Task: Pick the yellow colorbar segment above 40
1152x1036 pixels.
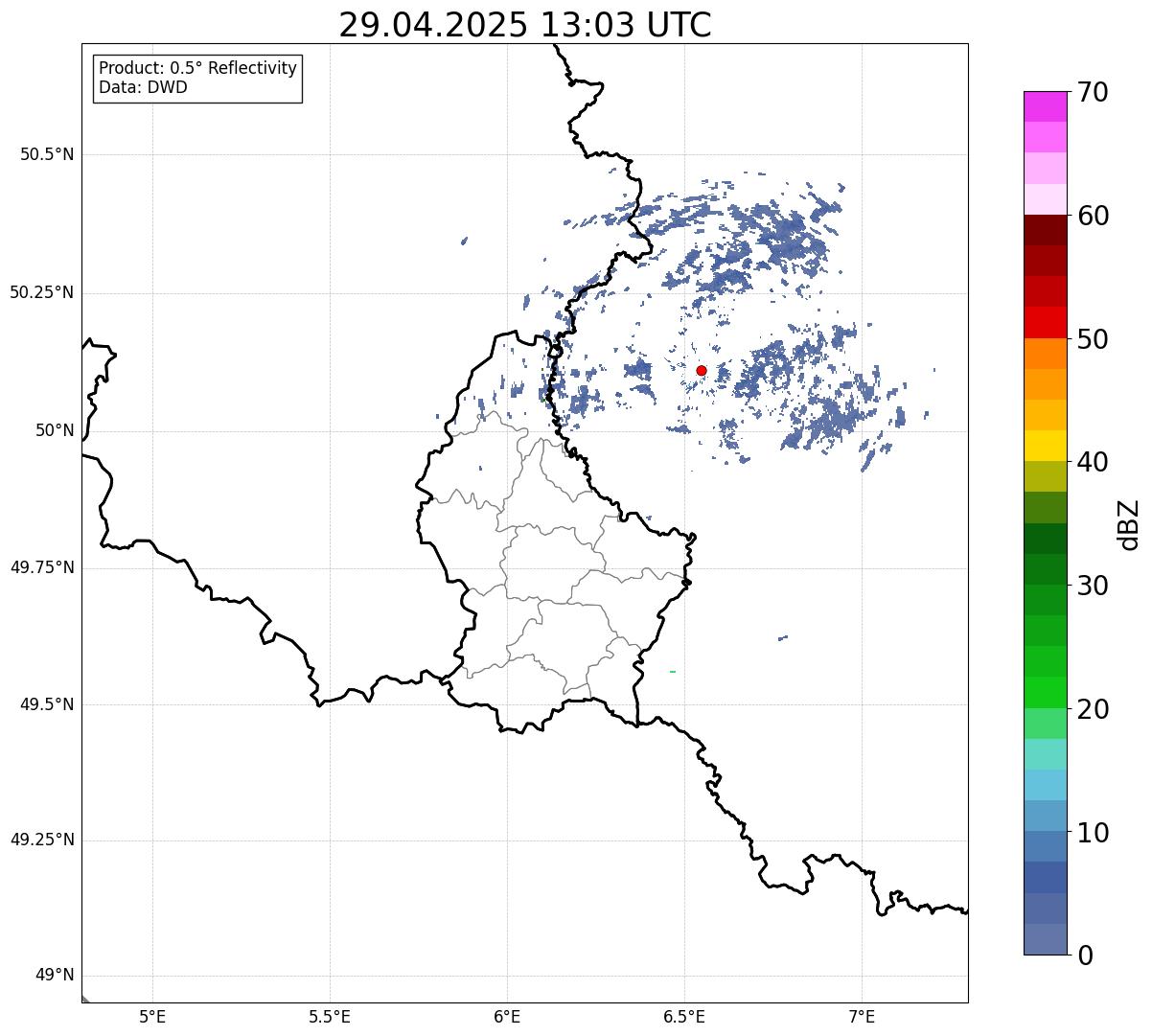Action: click(x=1045, y=446)
